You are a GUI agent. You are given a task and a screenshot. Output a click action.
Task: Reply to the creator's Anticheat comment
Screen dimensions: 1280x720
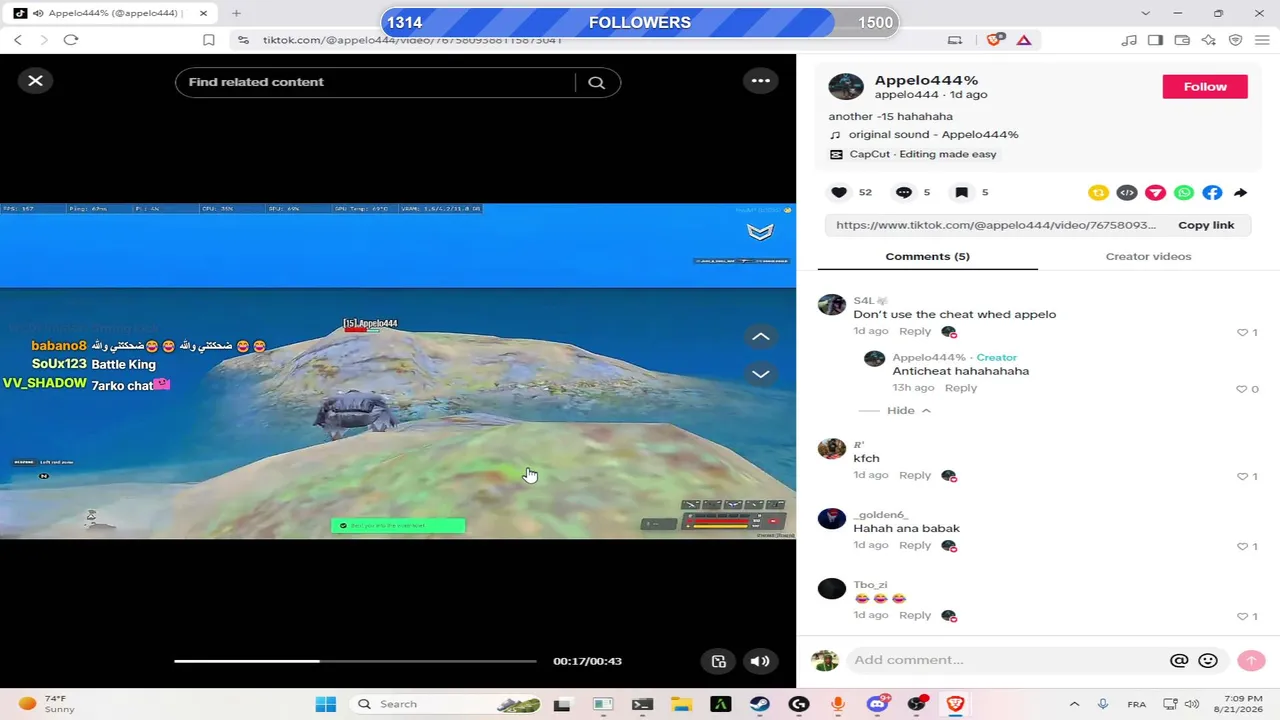coord(961,388)
